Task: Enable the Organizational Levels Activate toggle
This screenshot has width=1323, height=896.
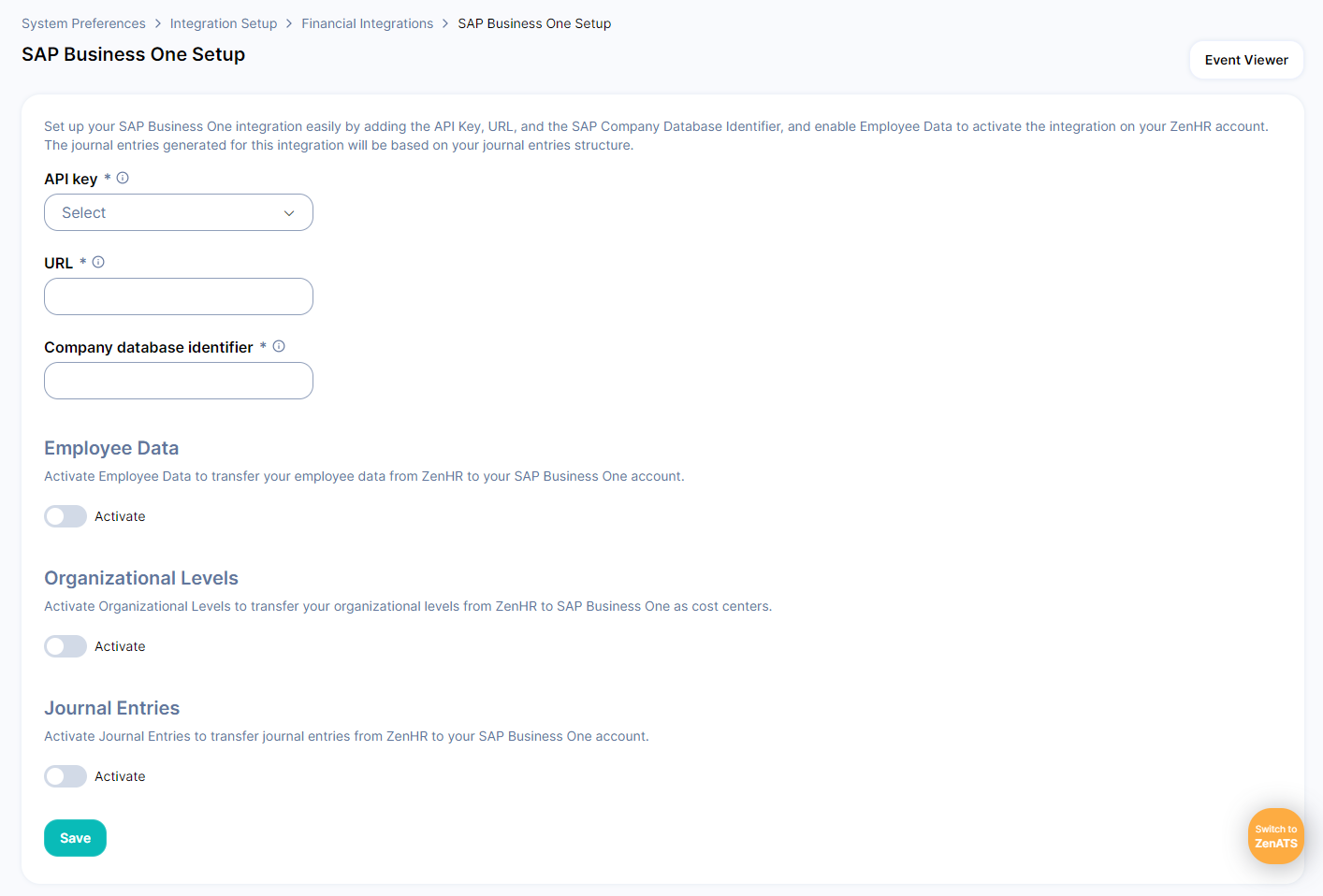Action: tap(65, 646)
